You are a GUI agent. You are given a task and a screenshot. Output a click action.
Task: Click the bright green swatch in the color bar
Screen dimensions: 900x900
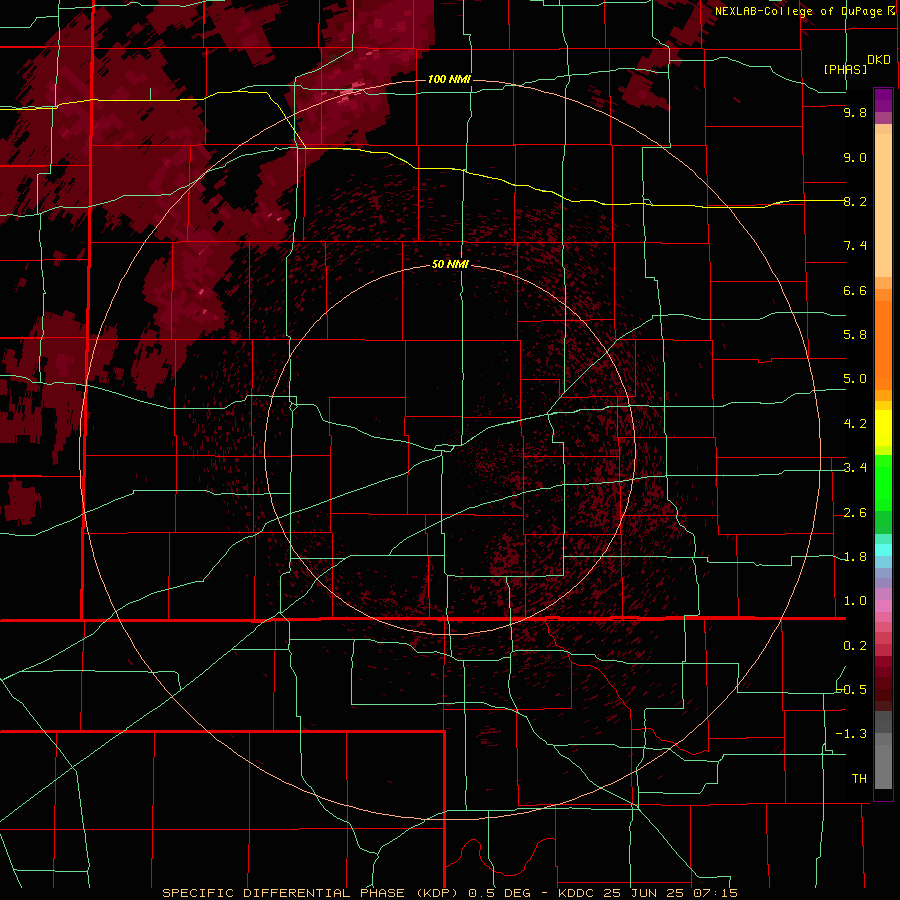(x=883, y=484)
